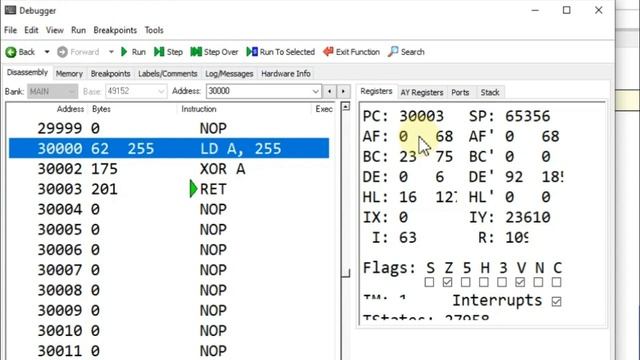Click the Step icon in toolbar
640x360 pixels.
159,52
